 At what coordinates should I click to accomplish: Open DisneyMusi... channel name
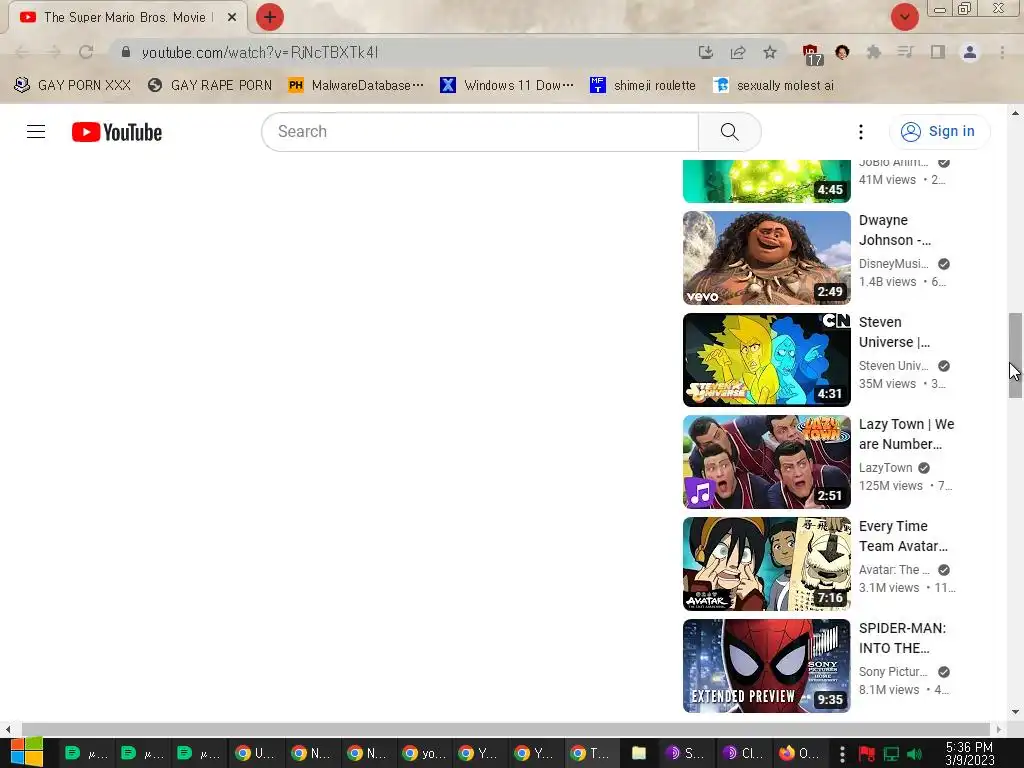(893, 264)
